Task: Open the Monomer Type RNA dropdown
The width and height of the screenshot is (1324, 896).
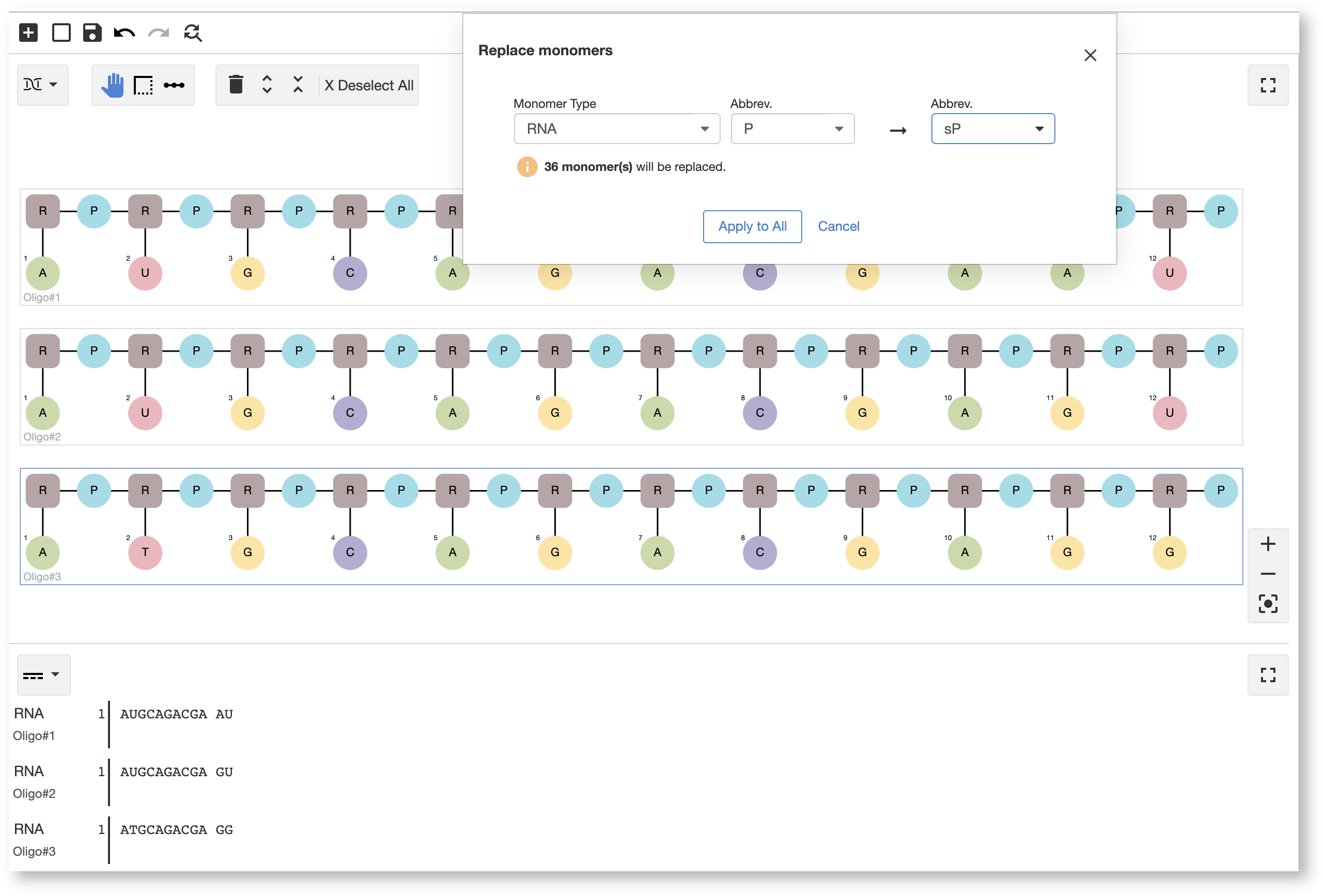Action: [x=616, y=129]
